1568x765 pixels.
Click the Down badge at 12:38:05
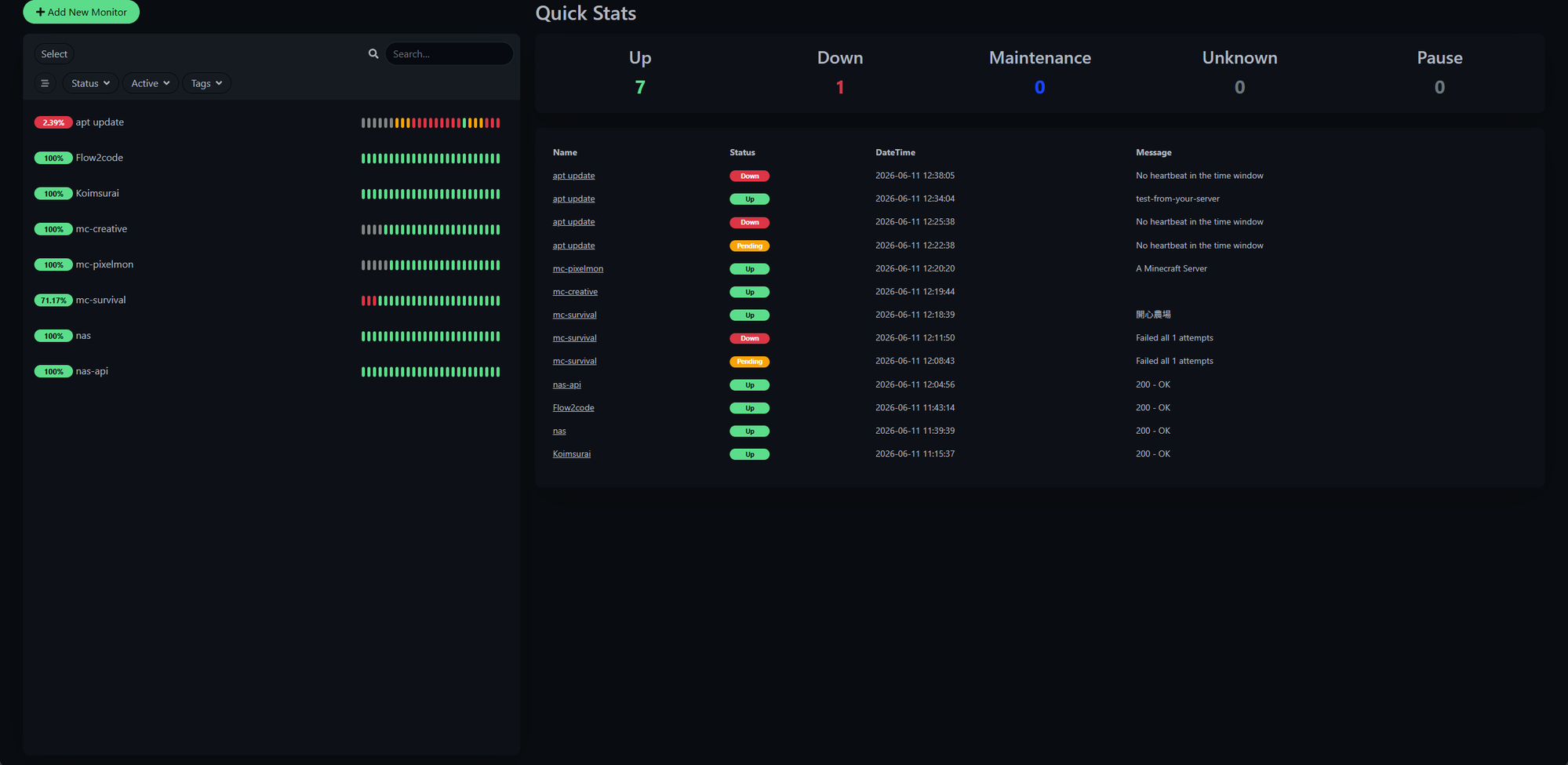tap(749, 176)
